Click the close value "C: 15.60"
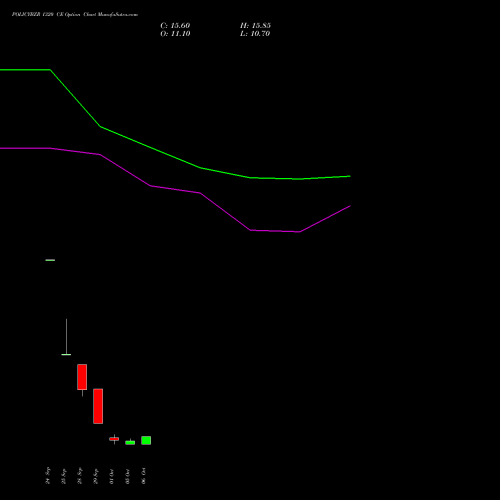500x500 pixels. coord(175,26)
